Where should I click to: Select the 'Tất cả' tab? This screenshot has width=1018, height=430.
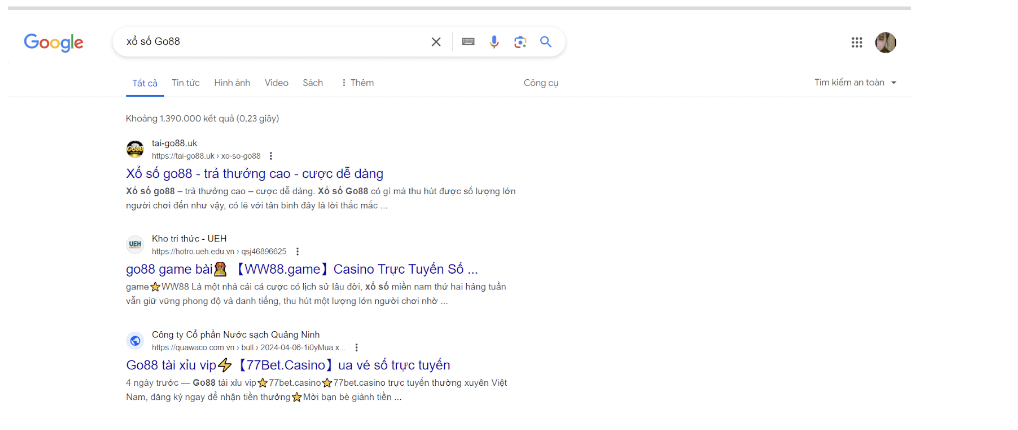point(145,83)
